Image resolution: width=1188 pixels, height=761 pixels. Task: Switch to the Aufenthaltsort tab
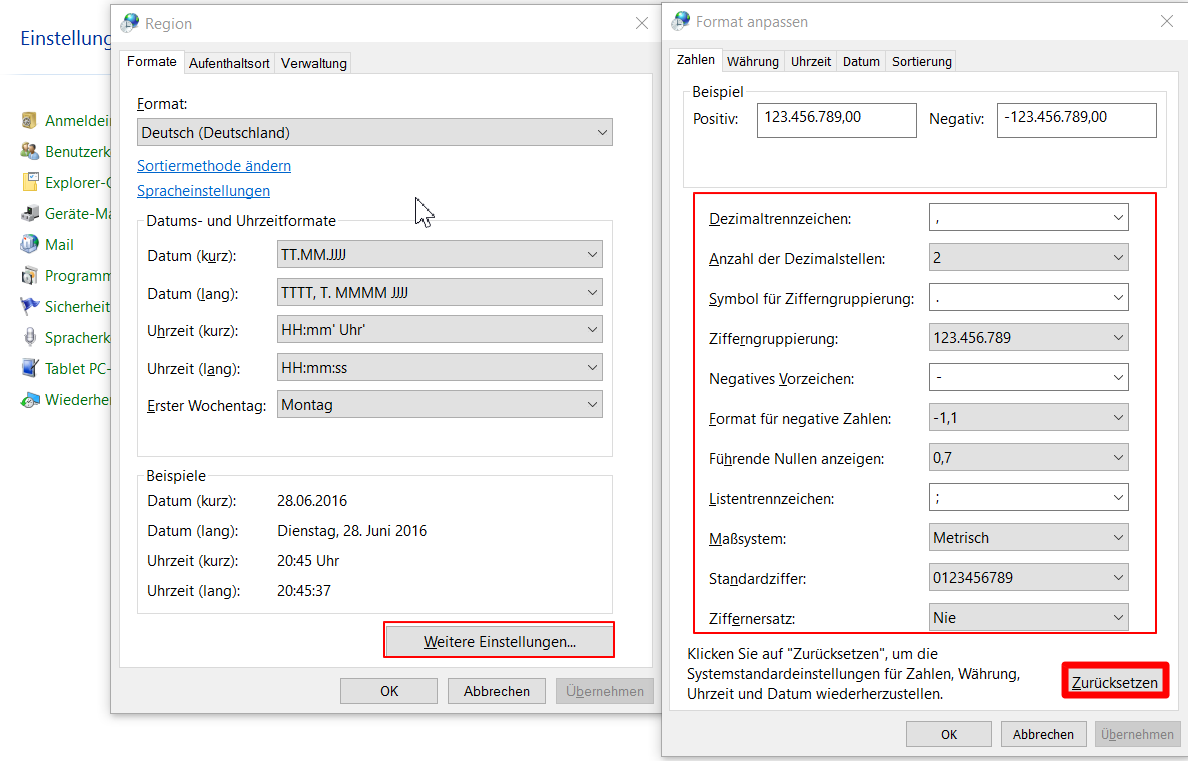tap(229, 63)
